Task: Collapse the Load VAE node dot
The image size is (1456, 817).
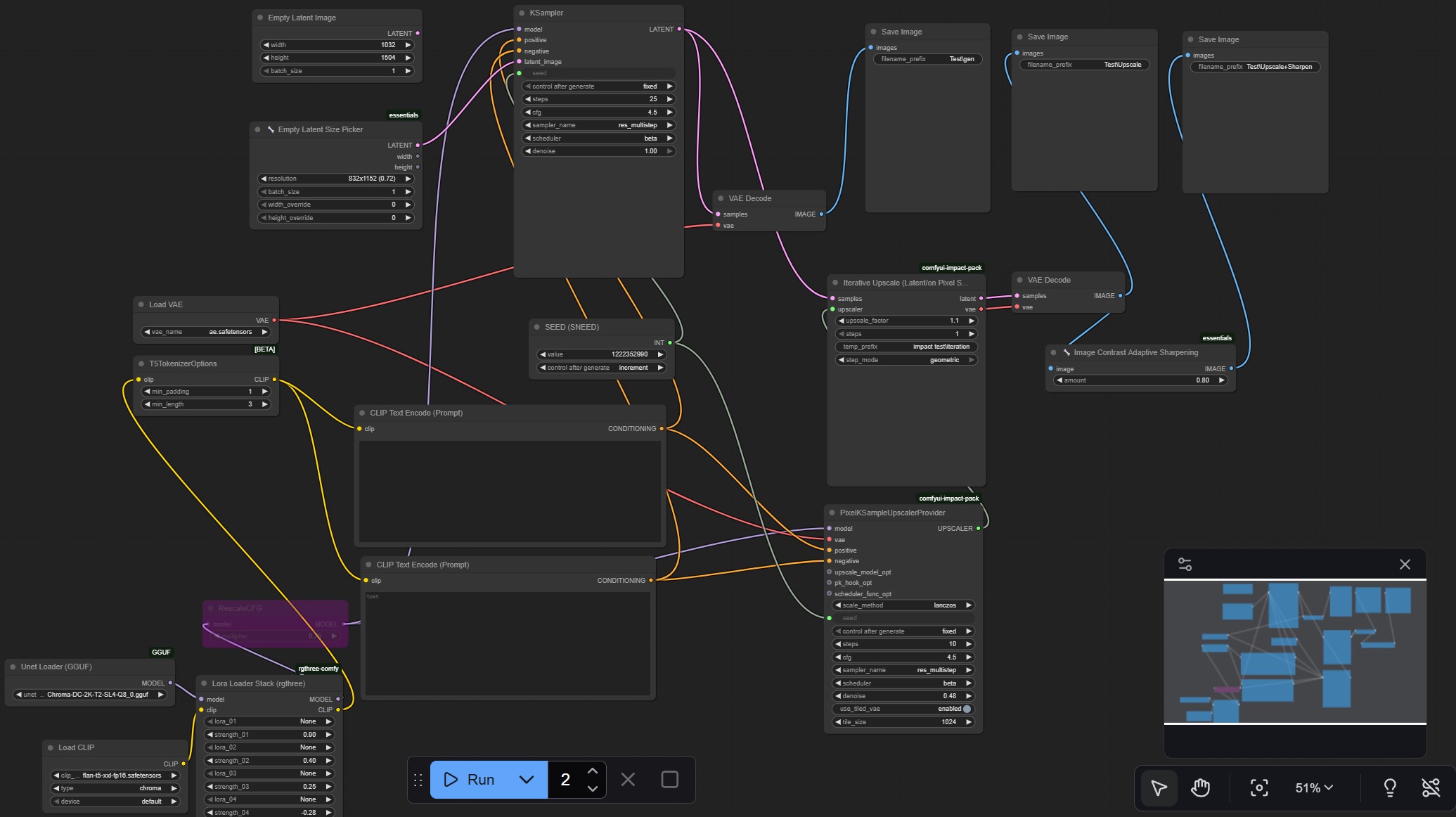Action: tap(141, 304)
